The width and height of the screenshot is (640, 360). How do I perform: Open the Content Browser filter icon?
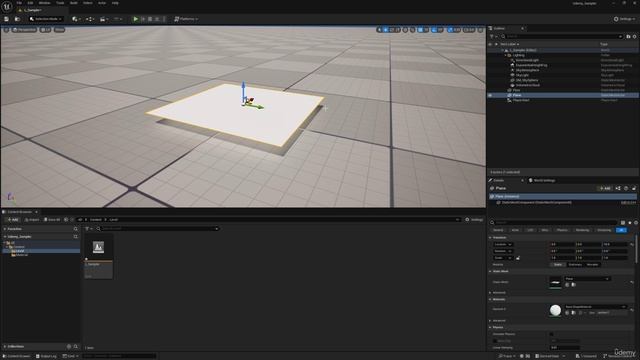coord(88,229)
